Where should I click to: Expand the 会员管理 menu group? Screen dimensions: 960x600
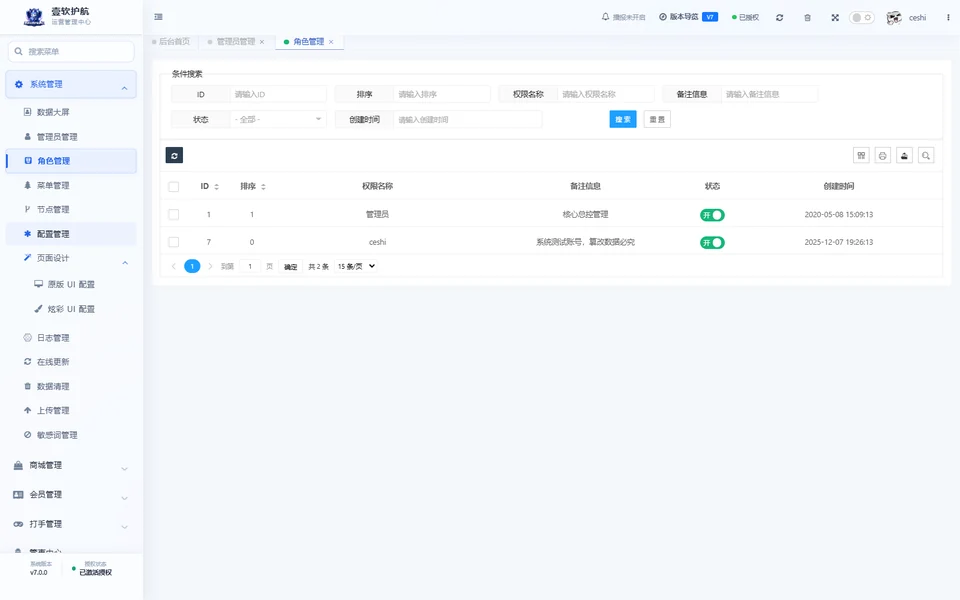71,495
